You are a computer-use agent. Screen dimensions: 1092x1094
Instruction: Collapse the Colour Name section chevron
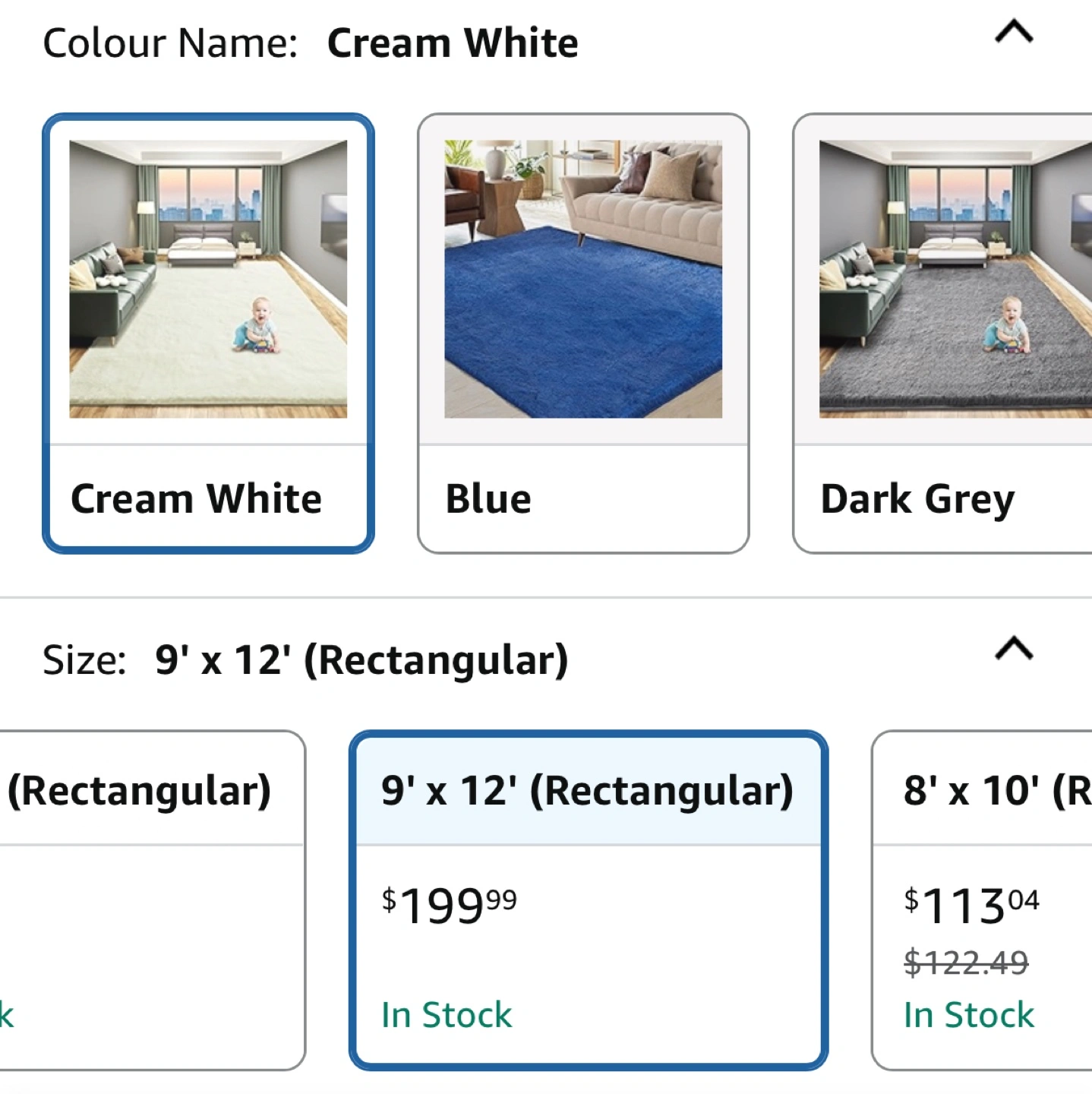click(1014, 33)
